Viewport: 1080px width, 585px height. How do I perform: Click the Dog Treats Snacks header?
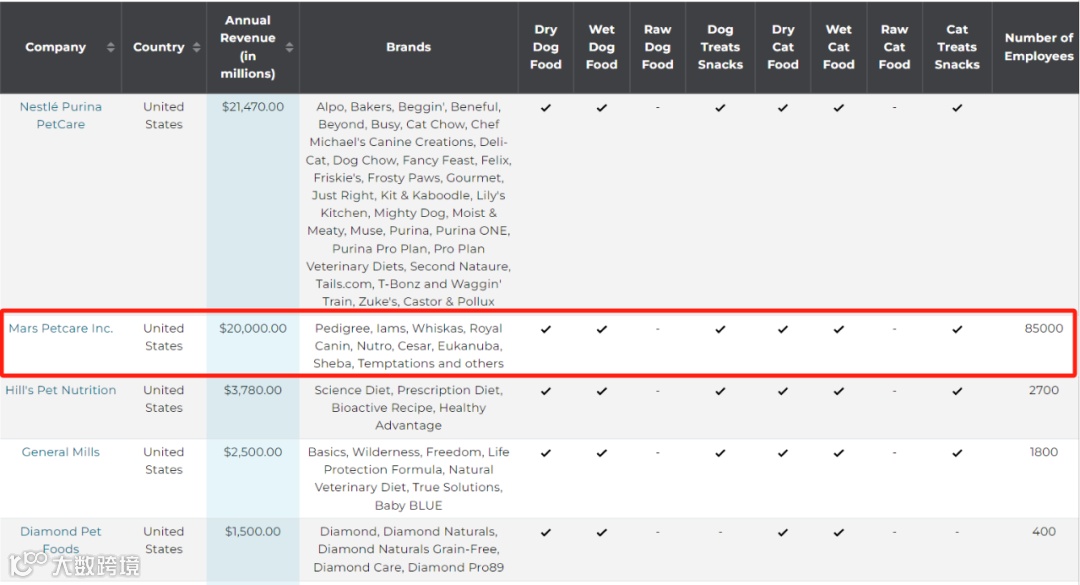[720, 47]
